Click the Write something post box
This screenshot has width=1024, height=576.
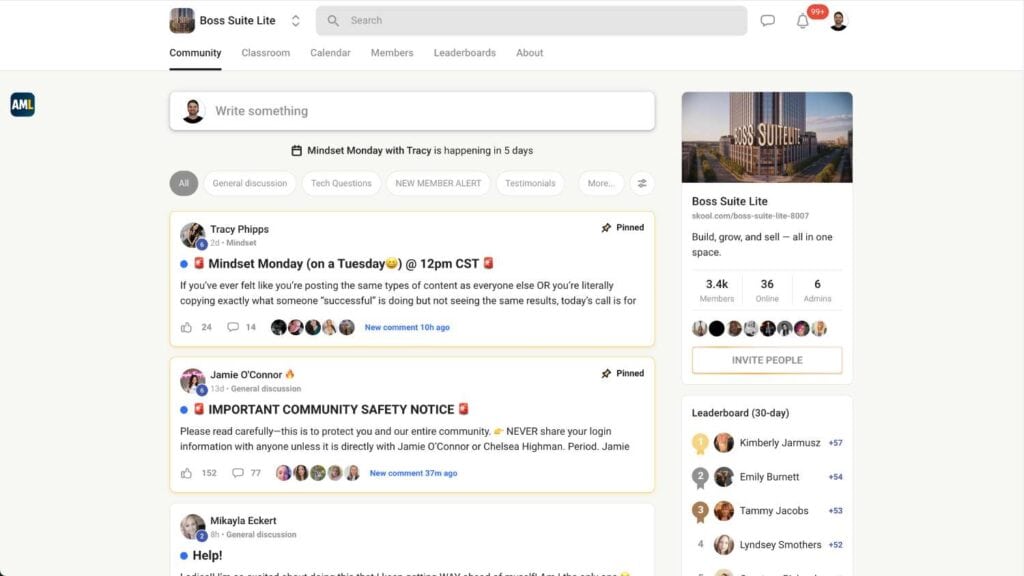412,111
